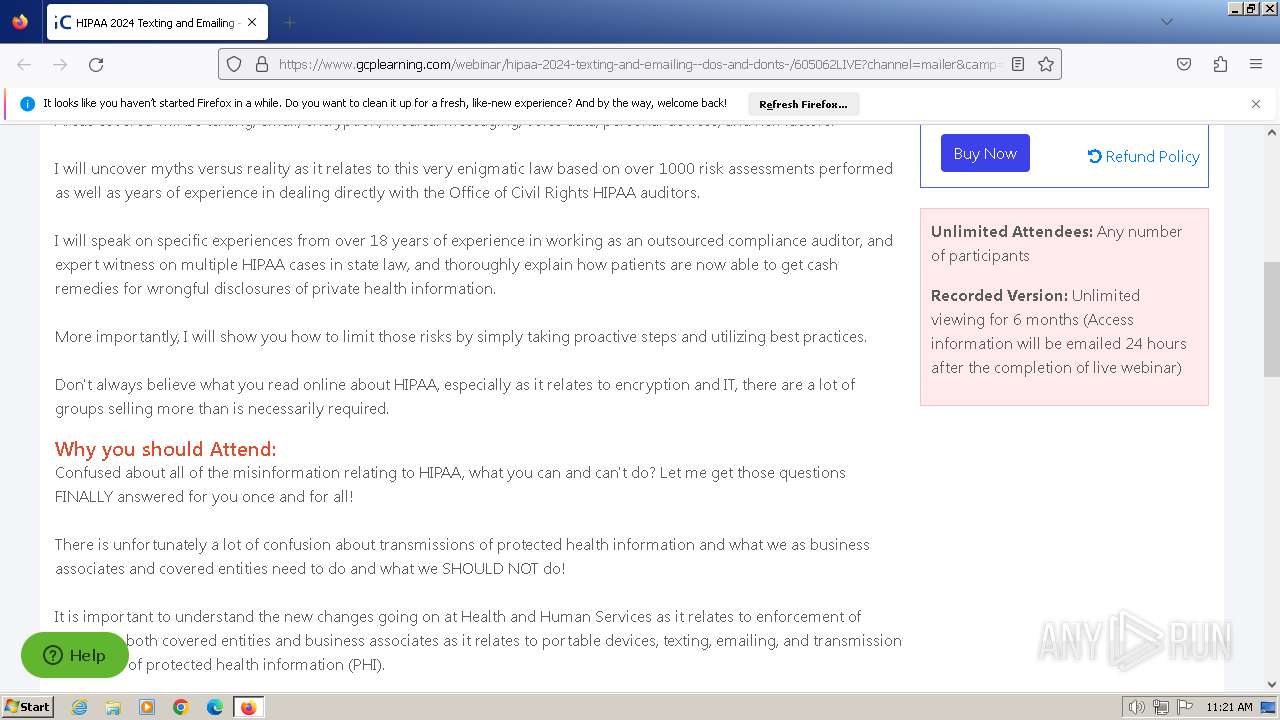Image resolution: width=1280 pixels, height=720 pixels.
Task: Save page to Pocket
Action: 1184,64
